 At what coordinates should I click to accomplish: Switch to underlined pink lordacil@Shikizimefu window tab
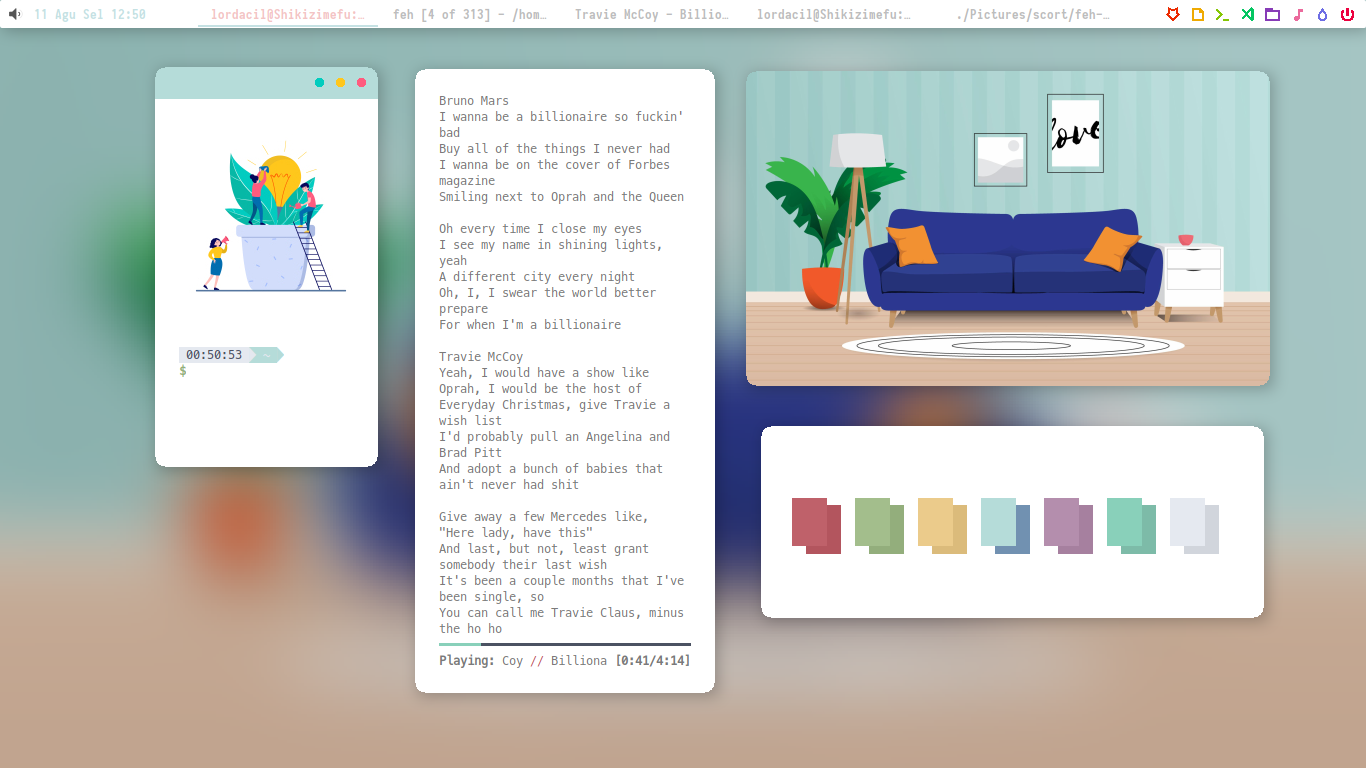point(288,14)
